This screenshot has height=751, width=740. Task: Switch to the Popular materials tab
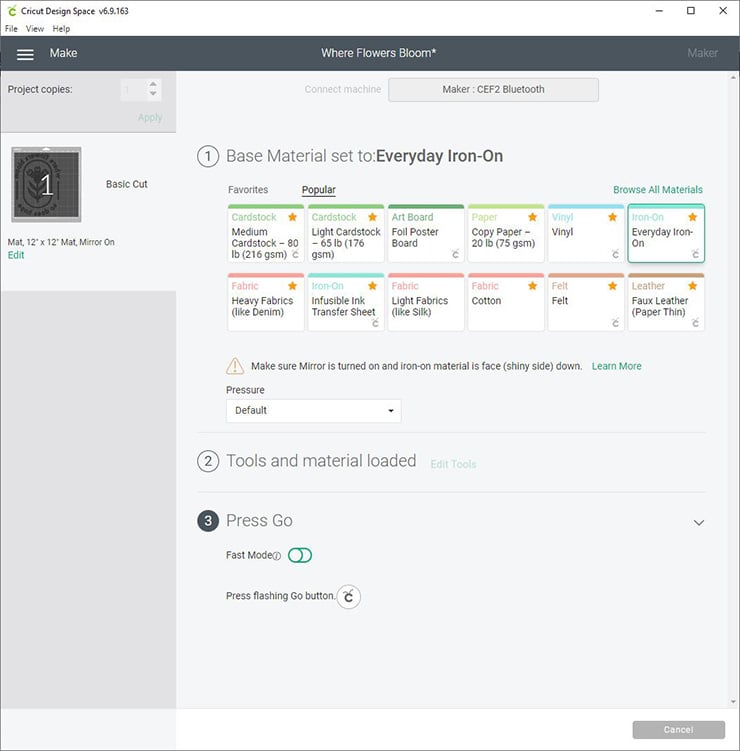319,190
